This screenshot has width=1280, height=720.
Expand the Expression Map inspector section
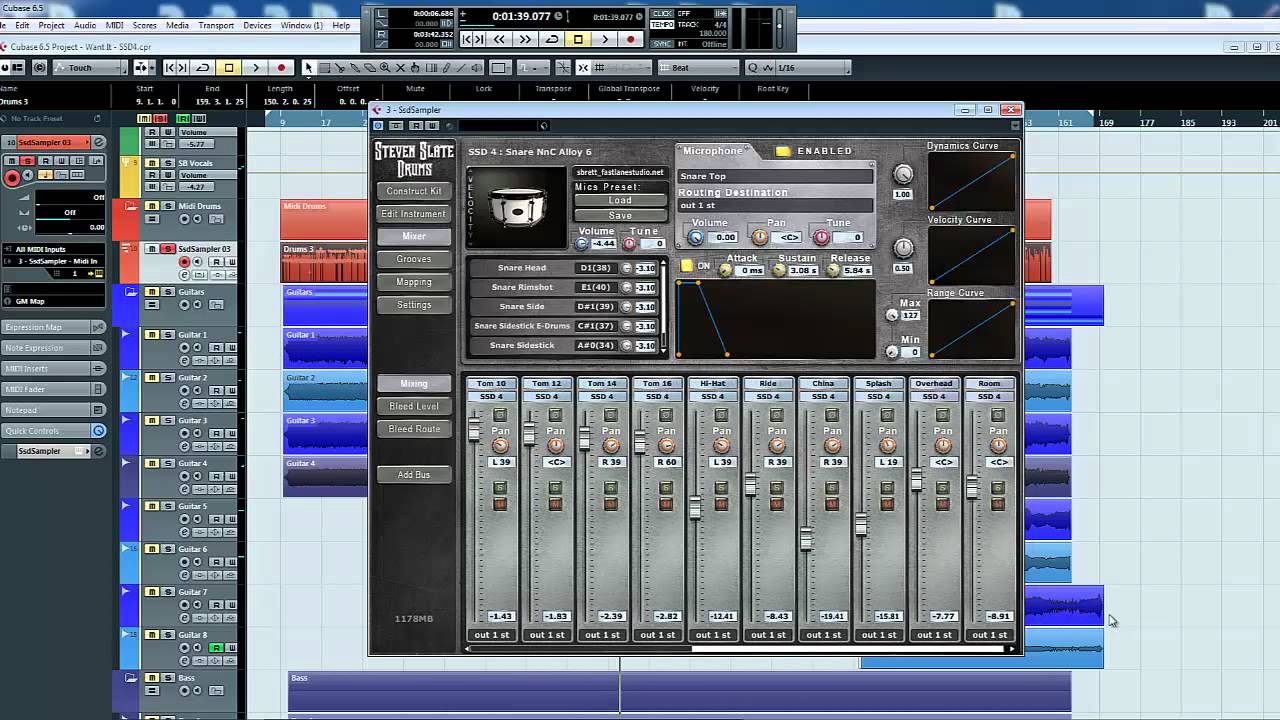tap(54, 327)
